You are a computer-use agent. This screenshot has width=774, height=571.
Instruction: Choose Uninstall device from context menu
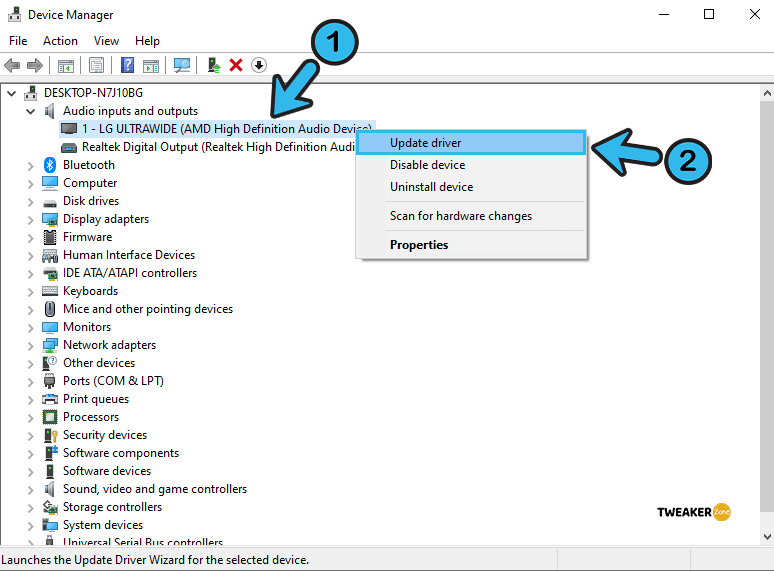point(471,187)
